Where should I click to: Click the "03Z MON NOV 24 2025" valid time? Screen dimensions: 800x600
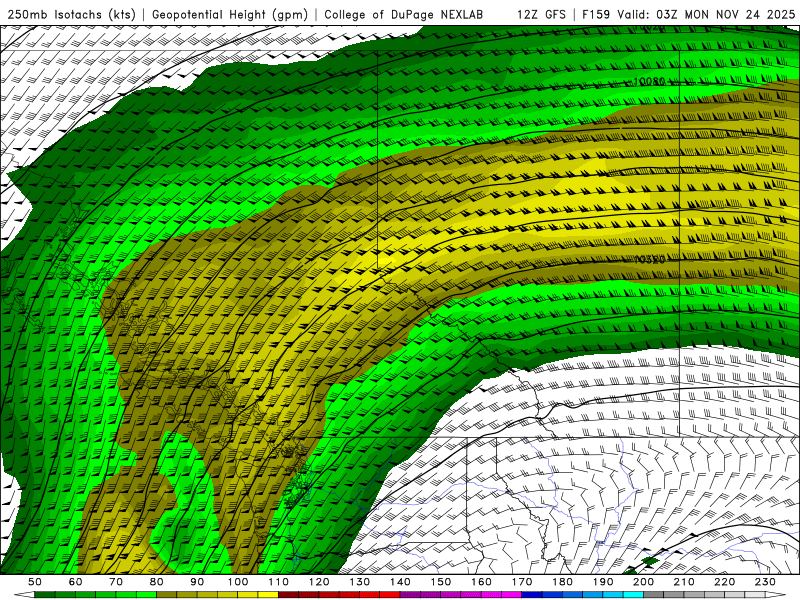(x=726, y=14)
